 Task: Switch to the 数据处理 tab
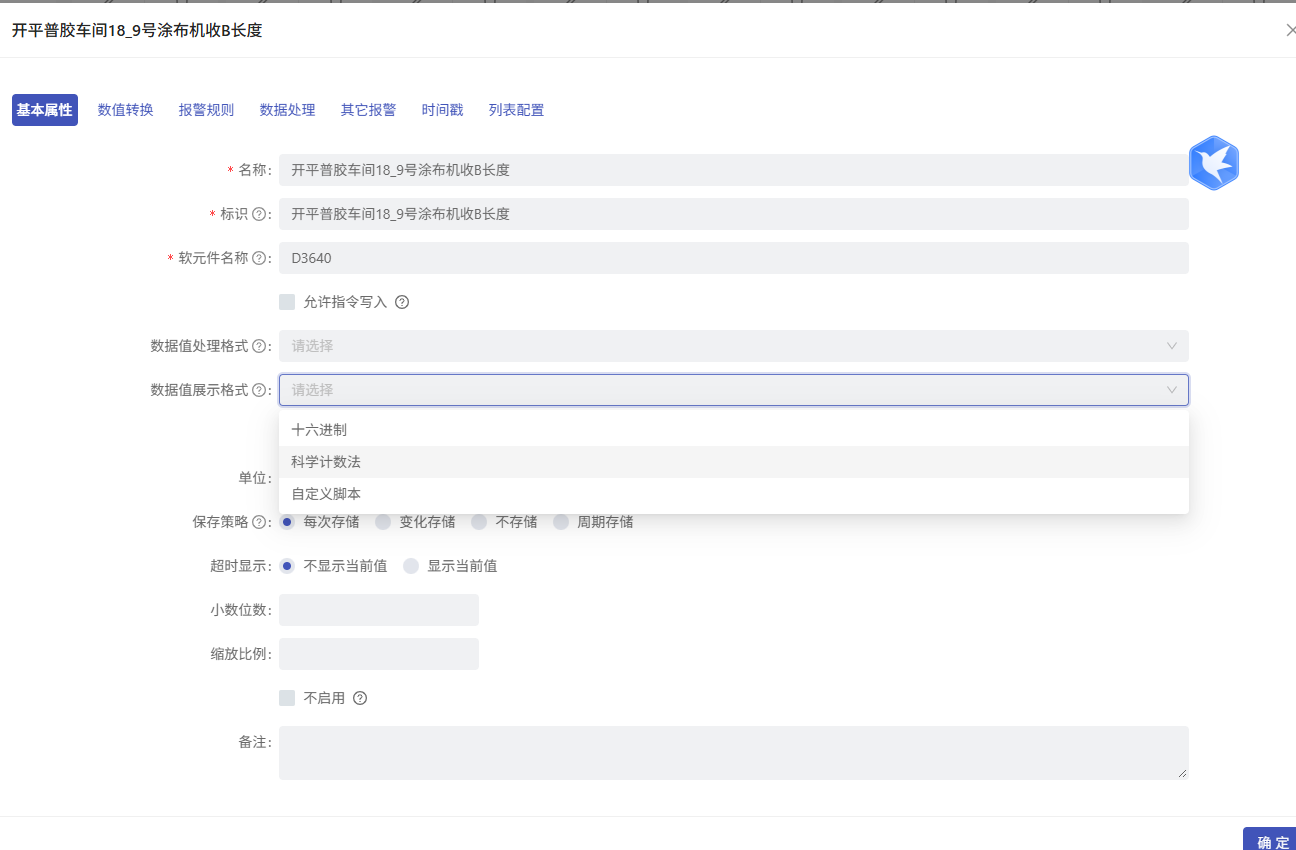point(288,110)
